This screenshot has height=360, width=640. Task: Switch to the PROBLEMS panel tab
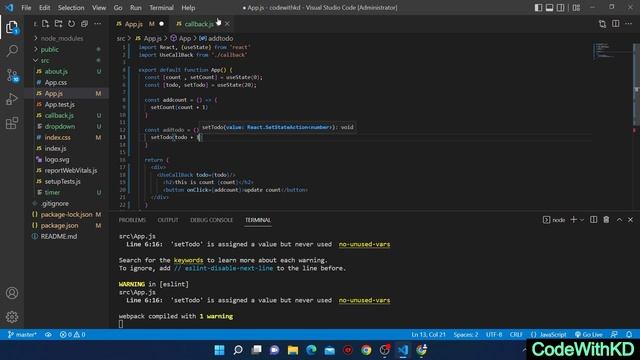point(132,220)
